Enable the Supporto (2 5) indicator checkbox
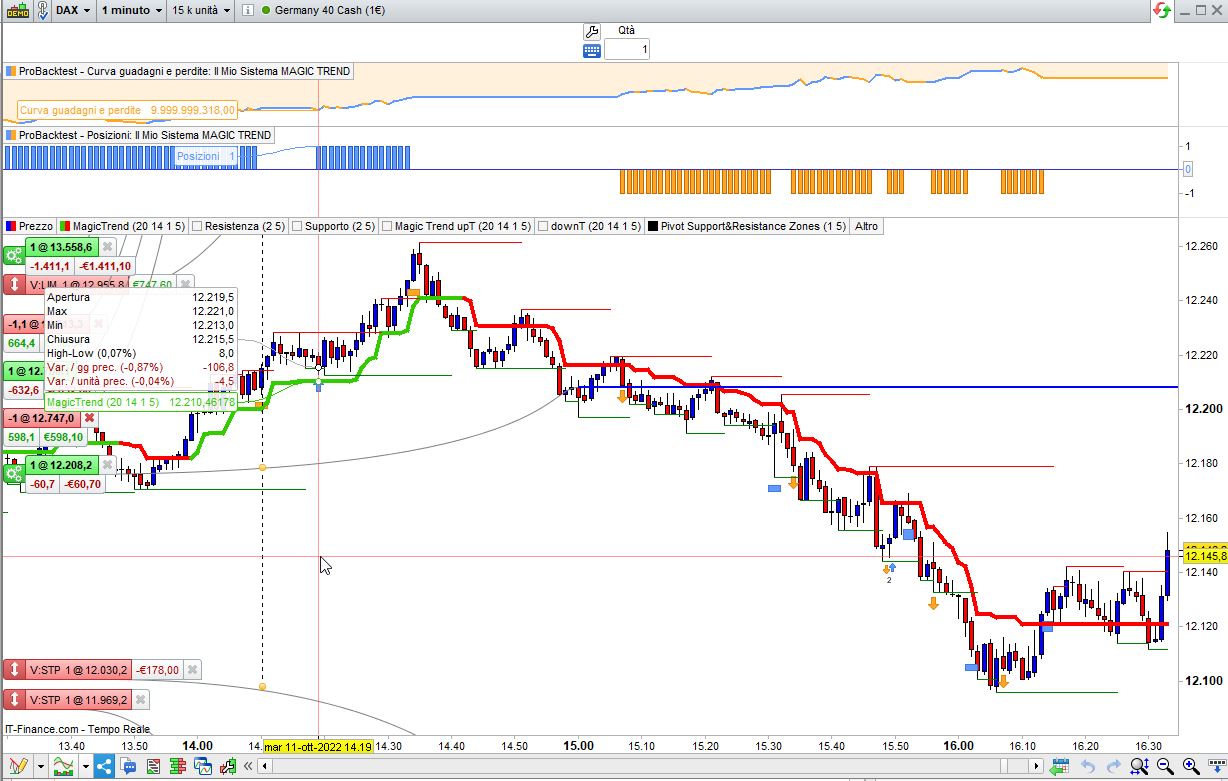 296,226
